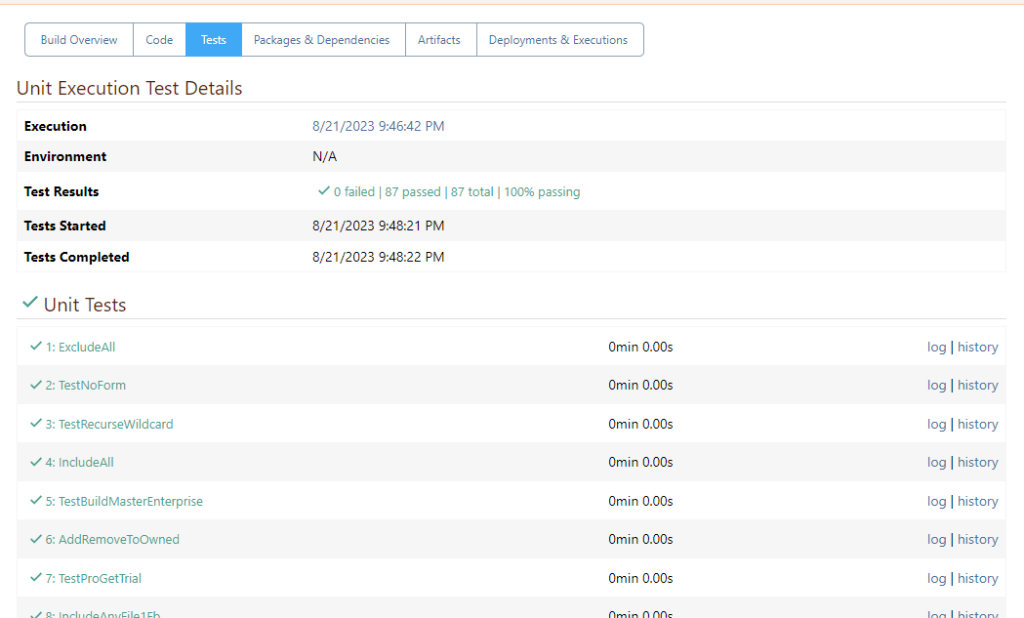Click the checkmark icon beside TestProGetTrial
Screen dimensions: 1024x618
coord(36,578)
